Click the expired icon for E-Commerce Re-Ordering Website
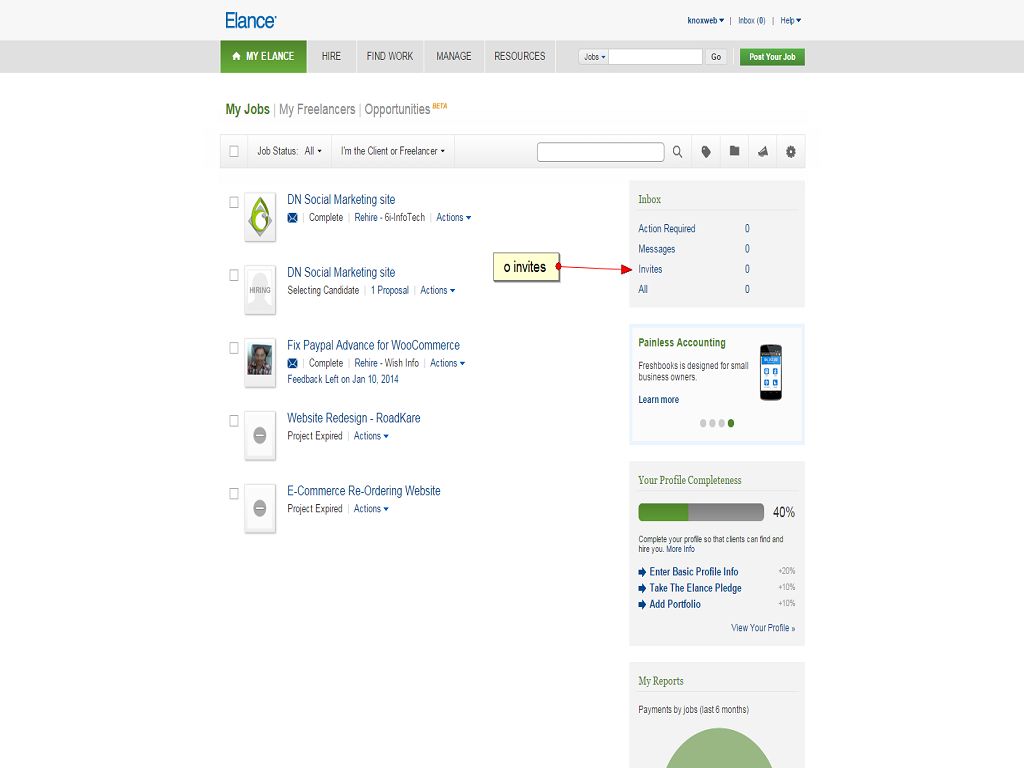The height and width of the screenshot is (768, 1024). click(260, 508)
